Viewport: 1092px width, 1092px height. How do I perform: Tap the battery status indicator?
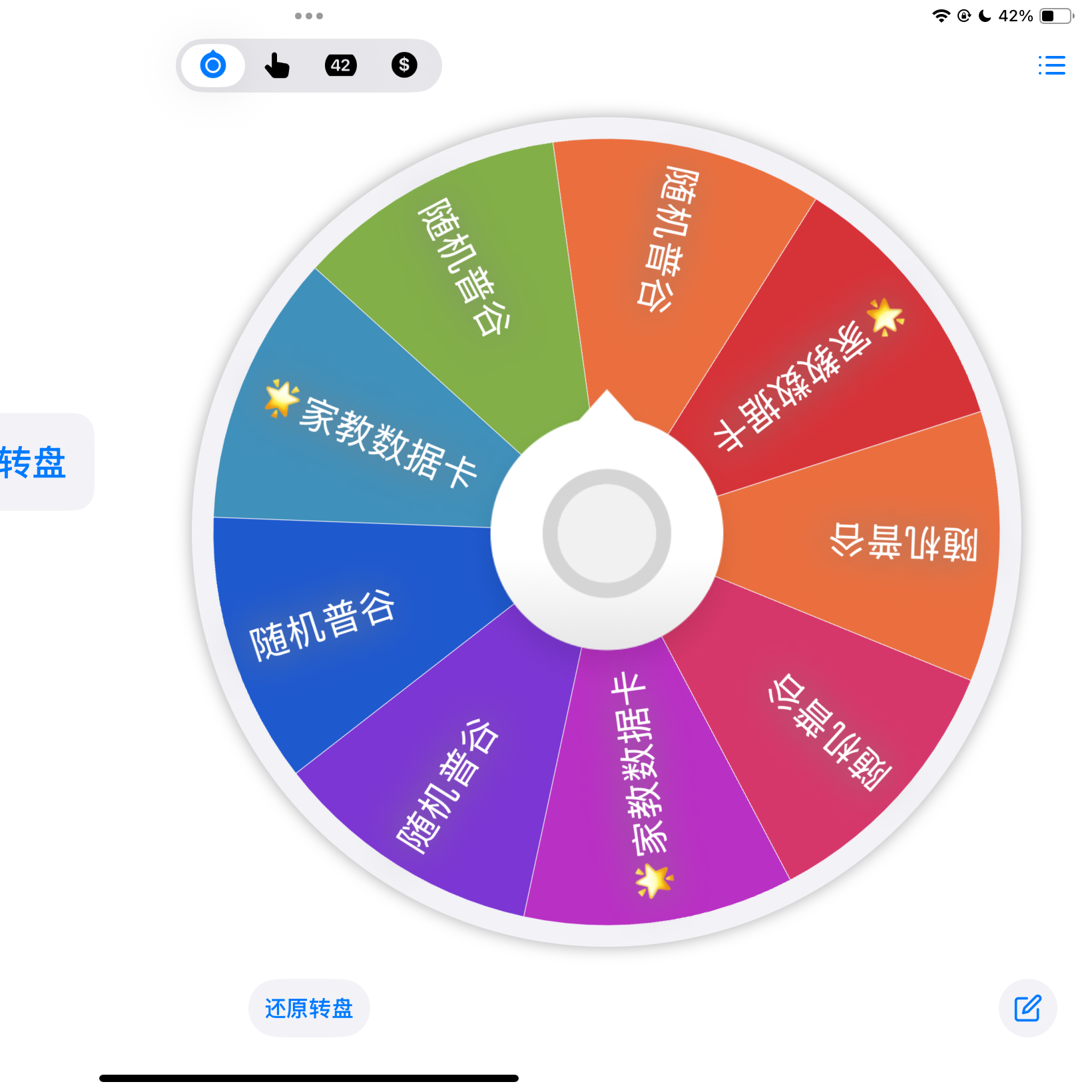pyautogui.click(x=1057, y=16)
